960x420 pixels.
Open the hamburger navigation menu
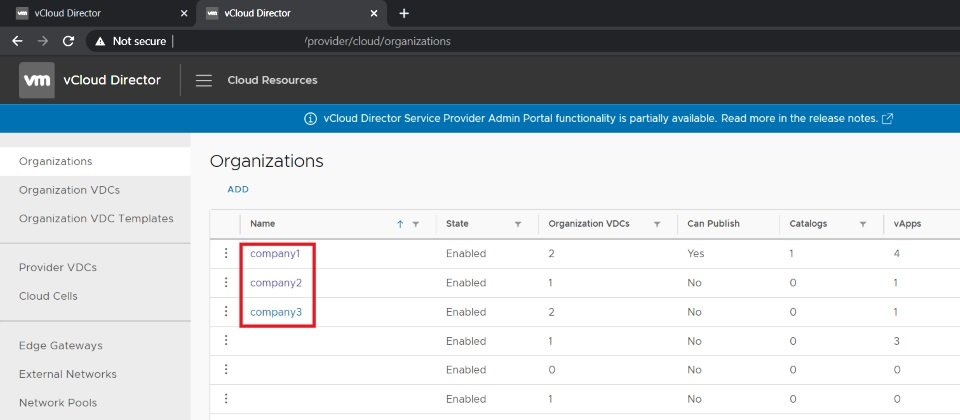point(204,80)
